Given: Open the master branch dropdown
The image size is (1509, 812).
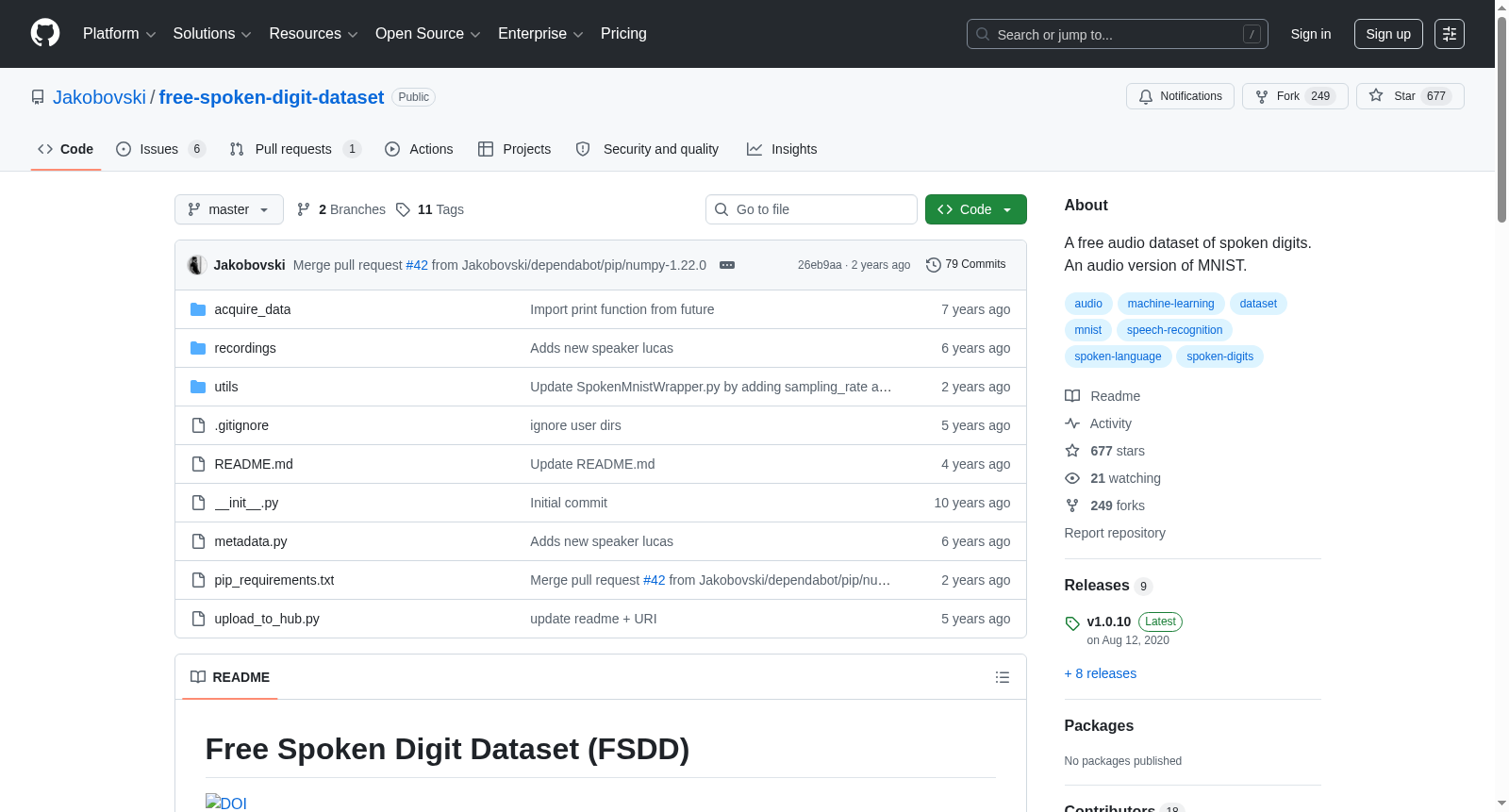Looking at the screenshot, I should [229, 209].
